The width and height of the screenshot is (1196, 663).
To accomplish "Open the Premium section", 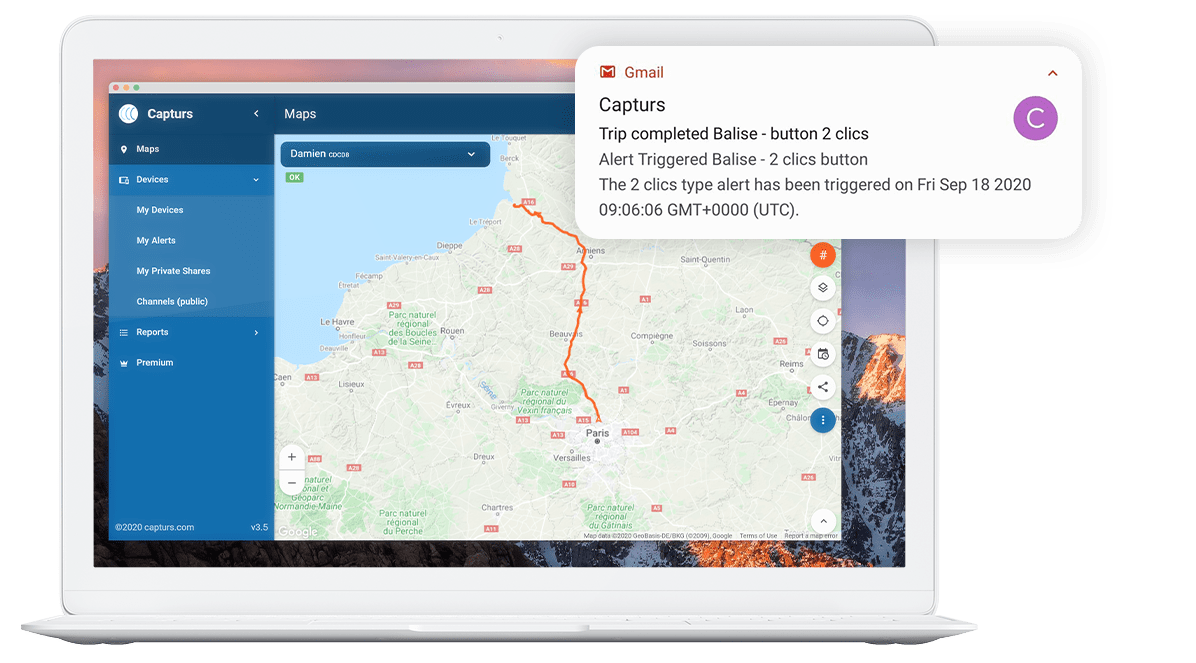I will 191,362.
